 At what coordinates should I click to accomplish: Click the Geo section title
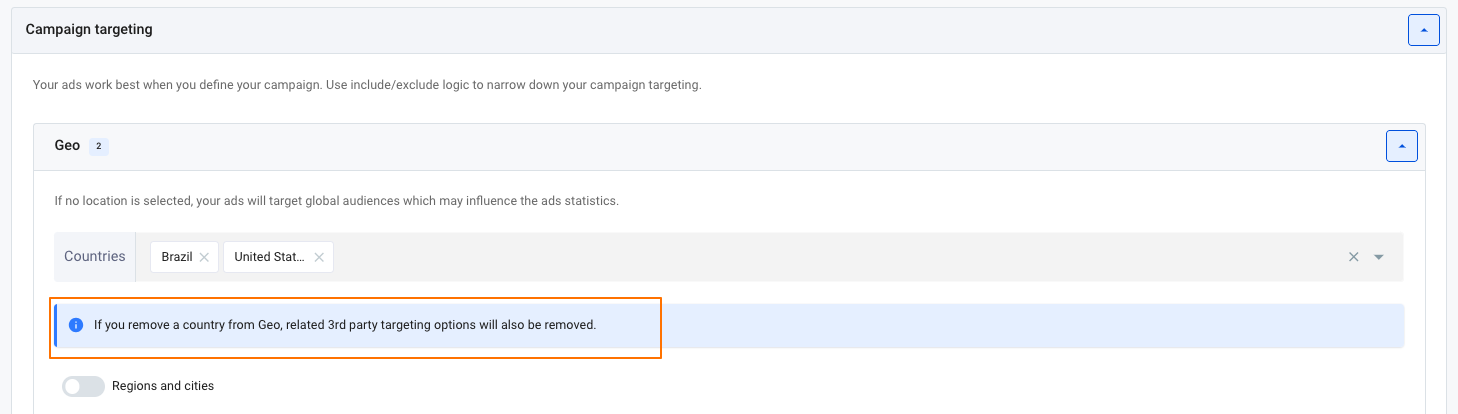67,145
